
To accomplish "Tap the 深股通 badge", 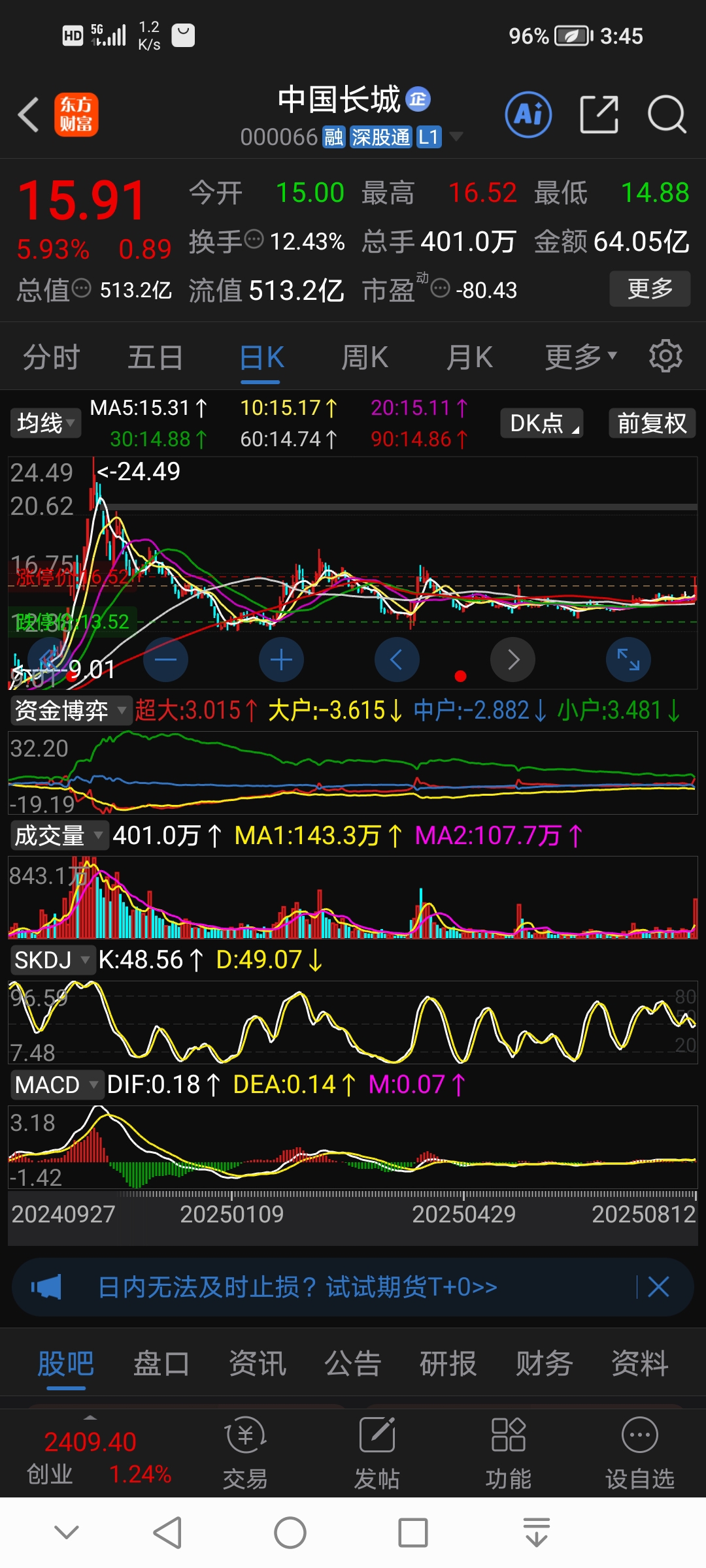I will [x=380, y=137].
